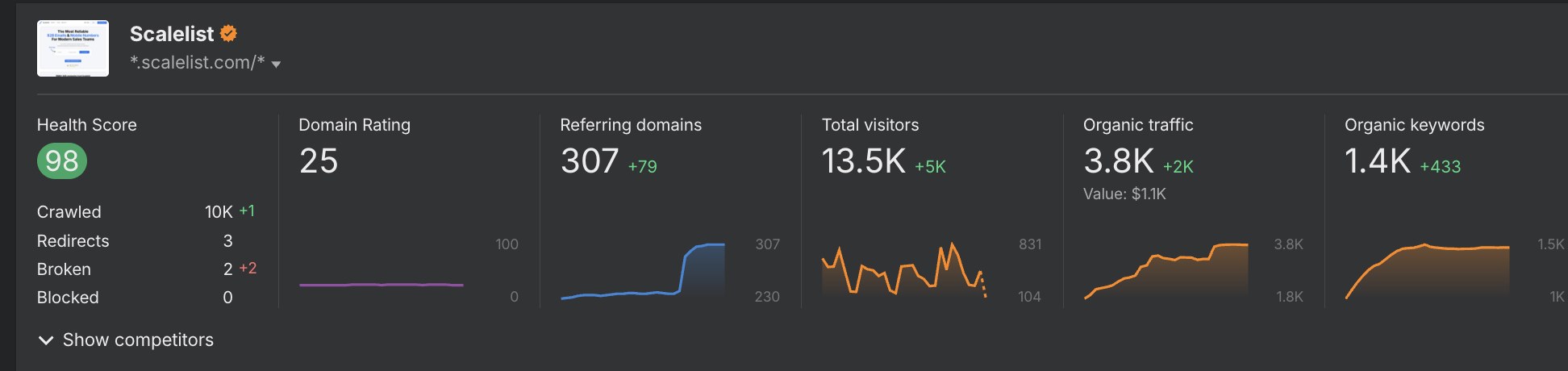Click the Crawled label
The width and height of the screenshot is (1568, 371).
point(69,212)
